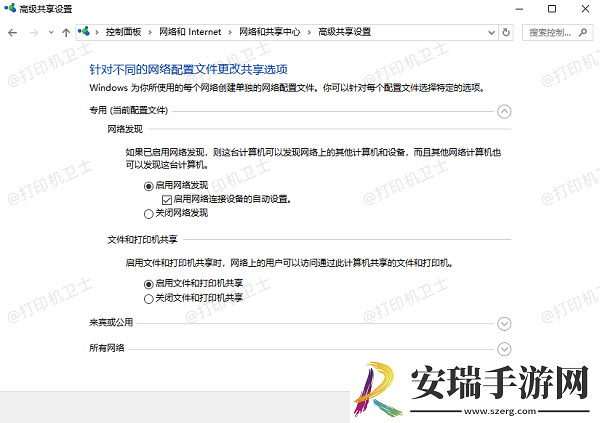Select 关闭网络发现 radio button
Viewport: 600px width, 423px height.
click(148, 214)
